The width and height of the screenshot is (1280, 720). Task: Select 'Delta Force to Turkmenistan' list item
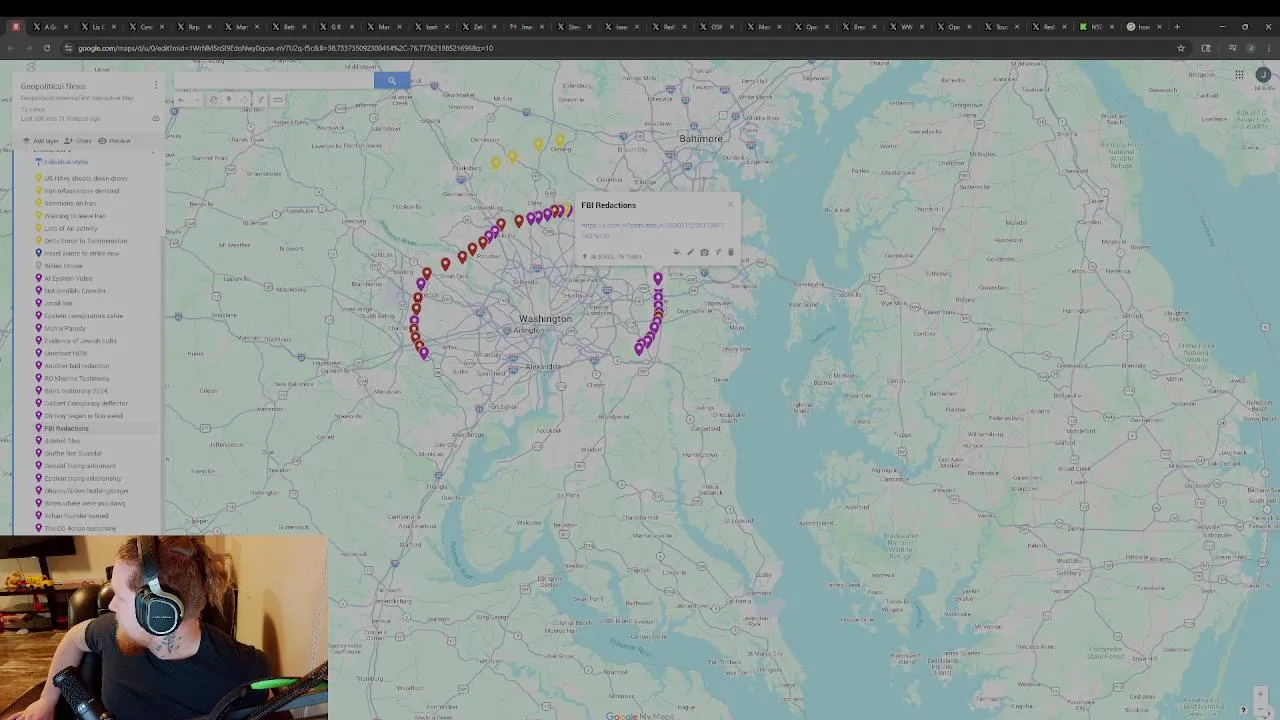click(85, 241)
